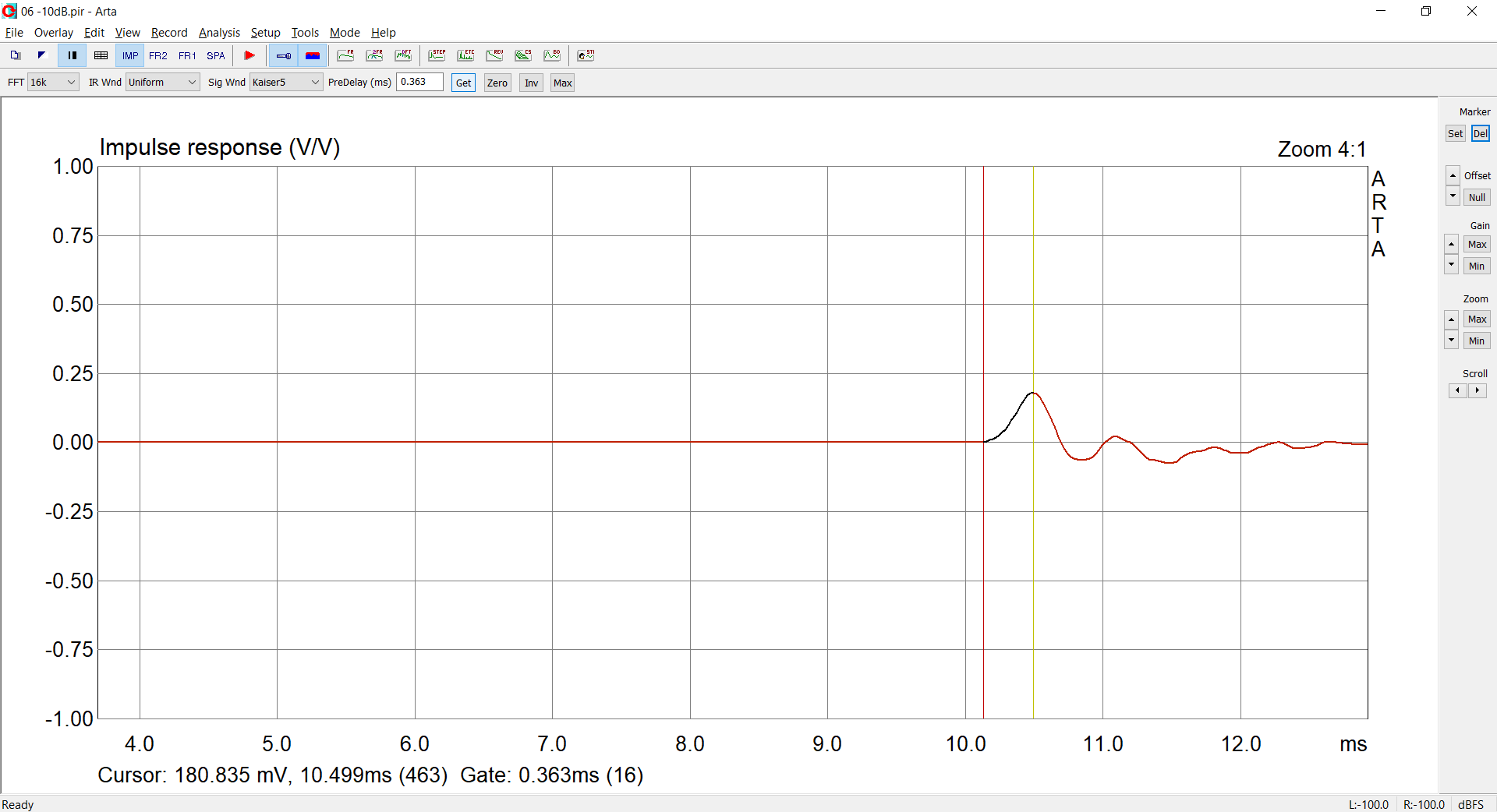Open the IR Wnd Uniform dropdown
Screen dimensions: 1497x812
(162, 82)
